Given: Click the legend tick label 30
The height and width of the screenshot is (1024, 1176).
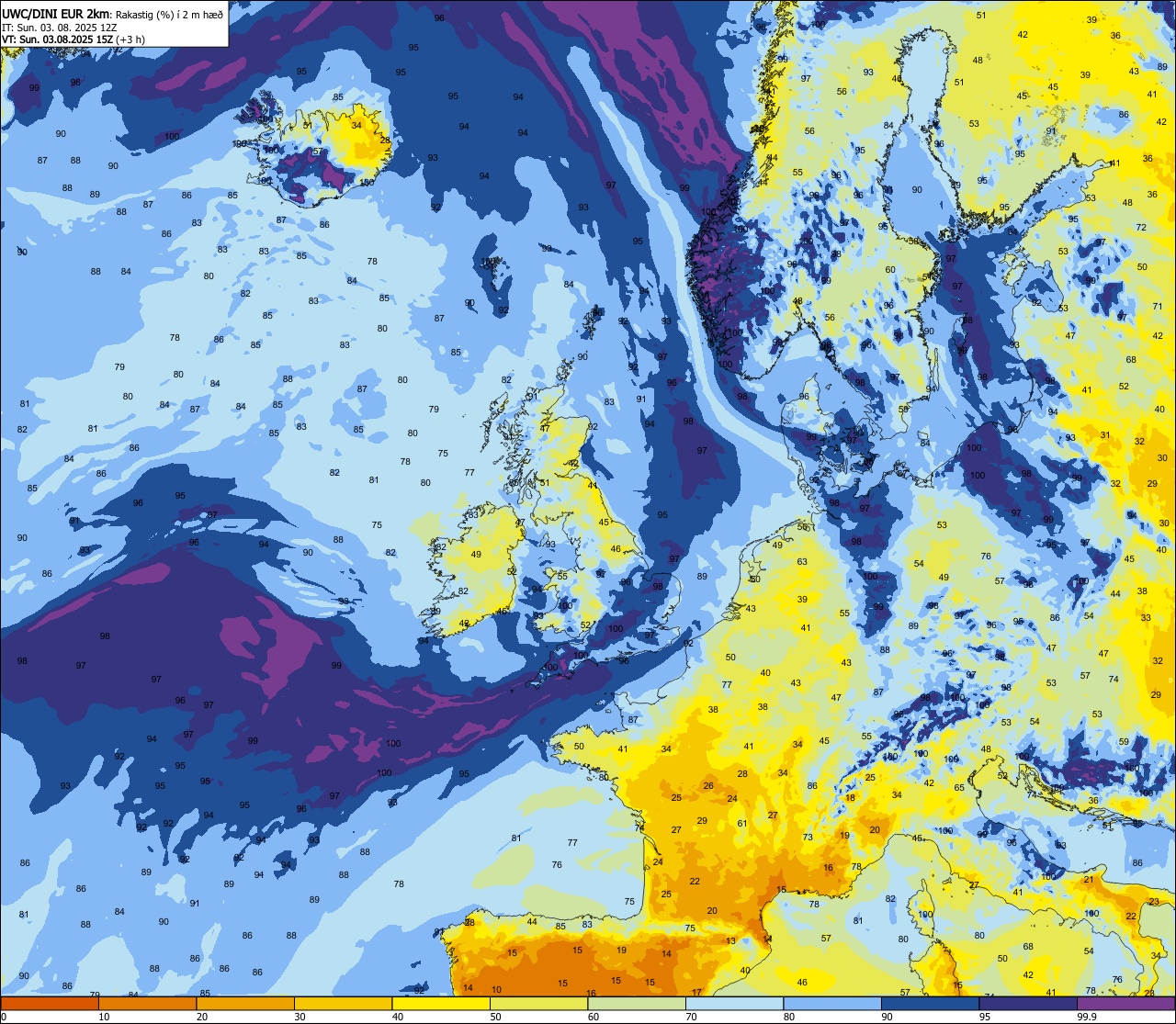Looking at the screenshot, I should (300, 1017).
